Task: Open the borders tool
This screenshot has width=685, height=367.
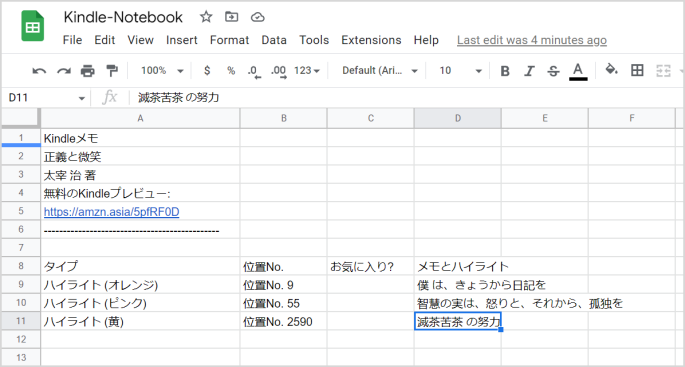Action: 637,70
